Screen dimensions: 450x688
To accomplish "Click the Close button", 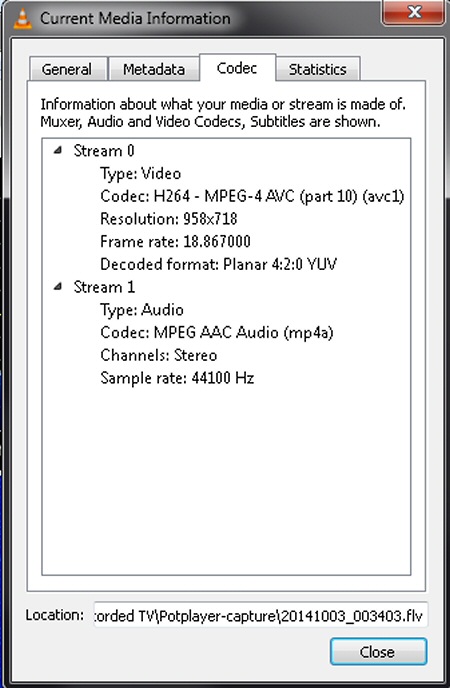I will click(x=378, y=652).
